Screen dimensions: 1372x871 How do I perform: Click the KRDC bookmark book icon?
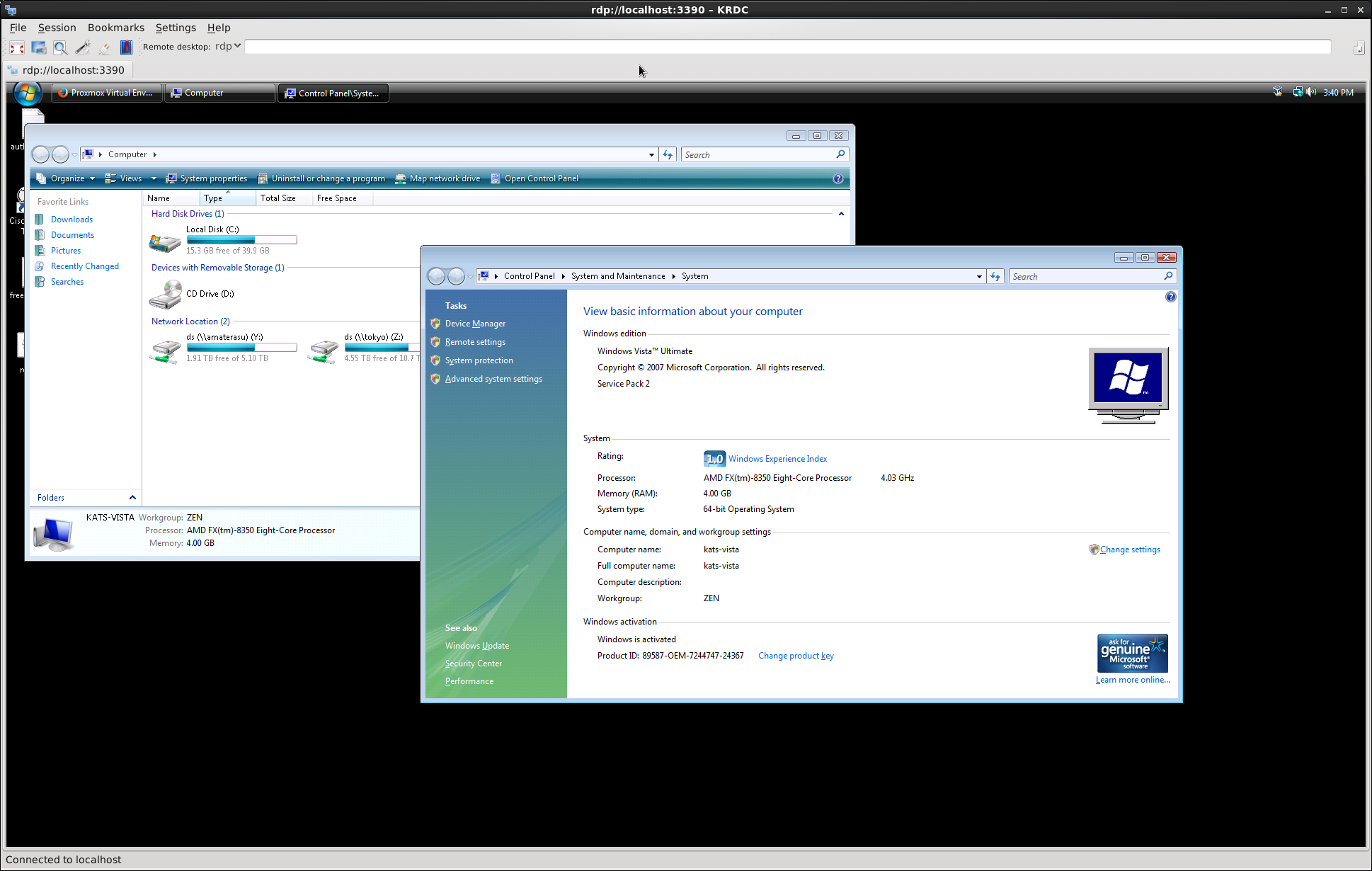point(126,47)
